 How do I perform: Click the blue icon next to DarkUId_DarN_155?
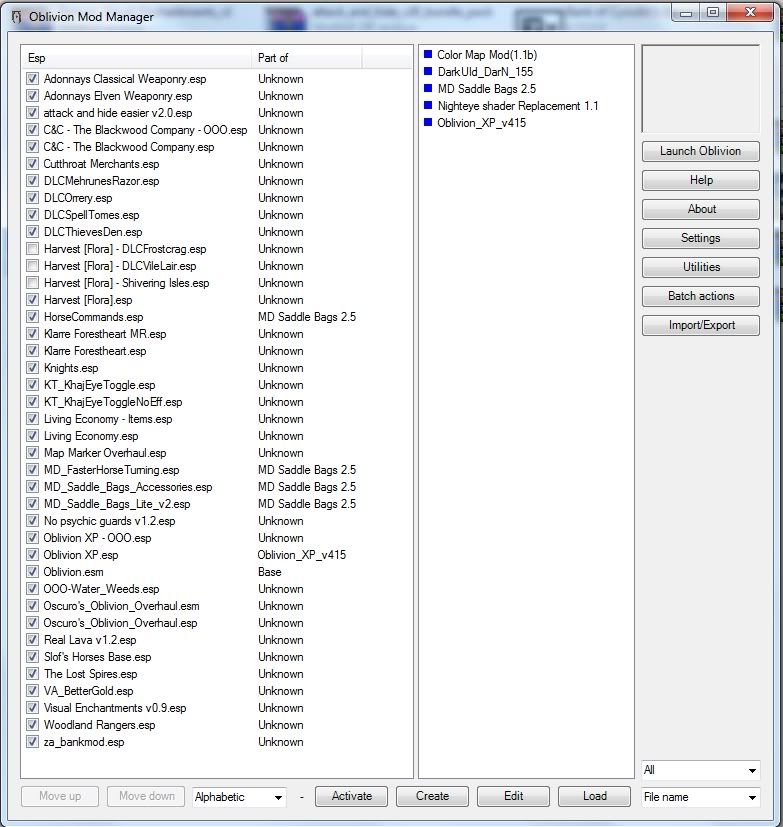(x=428, y=72)
